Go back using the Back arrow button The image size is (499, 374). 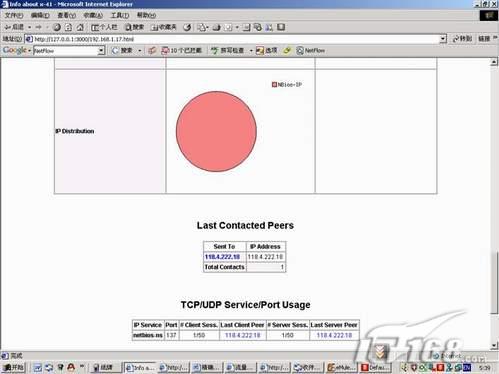(x=14, y=27)
